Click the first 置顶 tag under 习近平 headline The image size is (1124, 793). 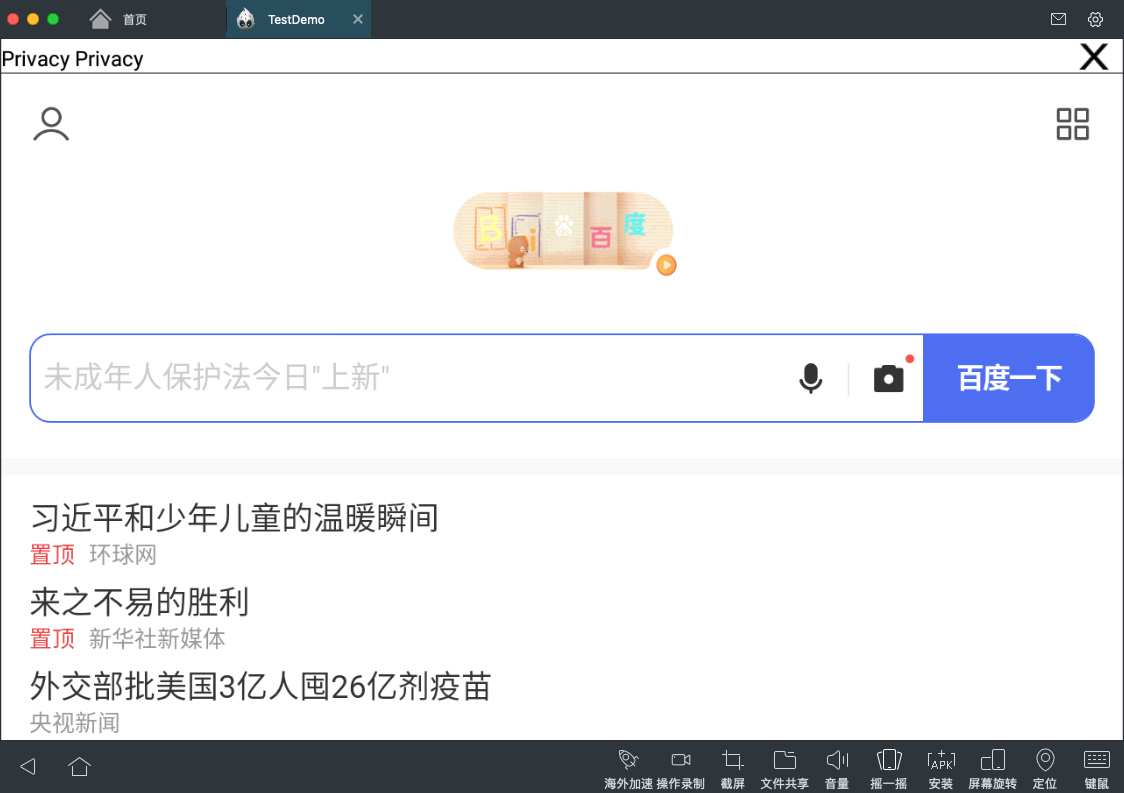coord(52,554)
